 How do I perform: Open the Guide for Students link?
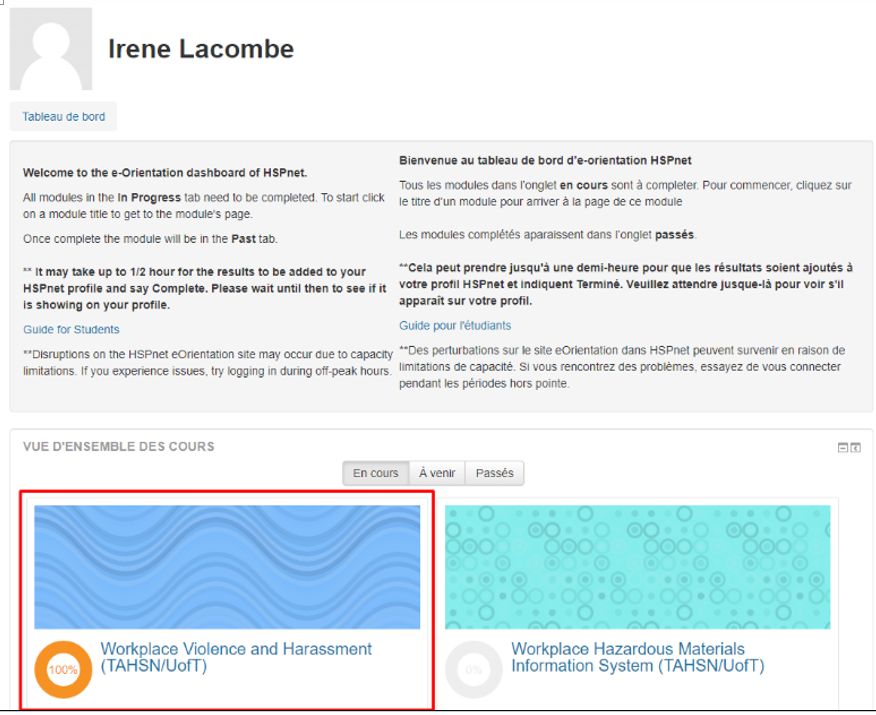point(71,330)
